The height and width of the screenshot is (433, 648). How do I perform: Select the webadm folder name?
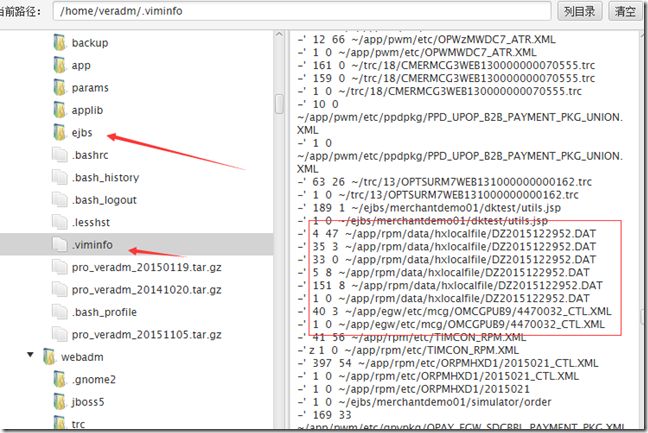(82, 357)
